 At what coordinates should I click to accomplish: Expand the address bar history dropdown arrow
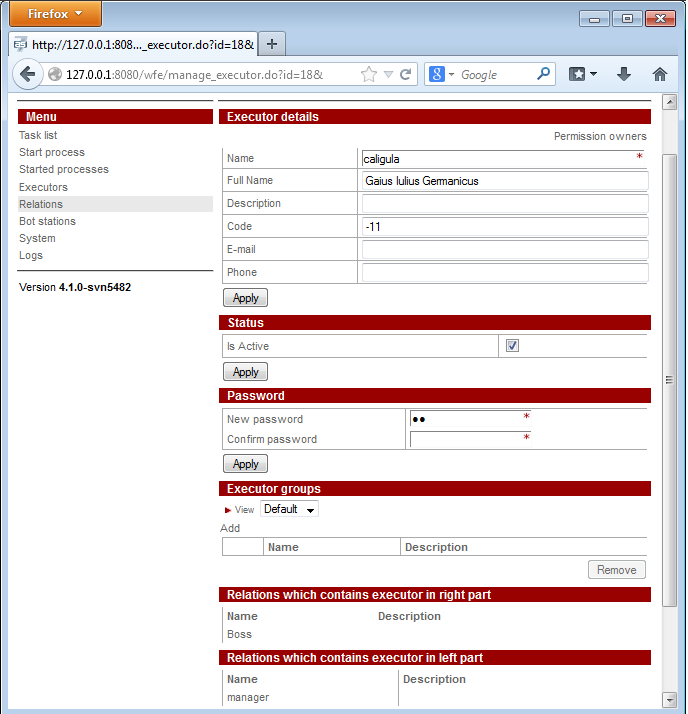pos(388,74)
